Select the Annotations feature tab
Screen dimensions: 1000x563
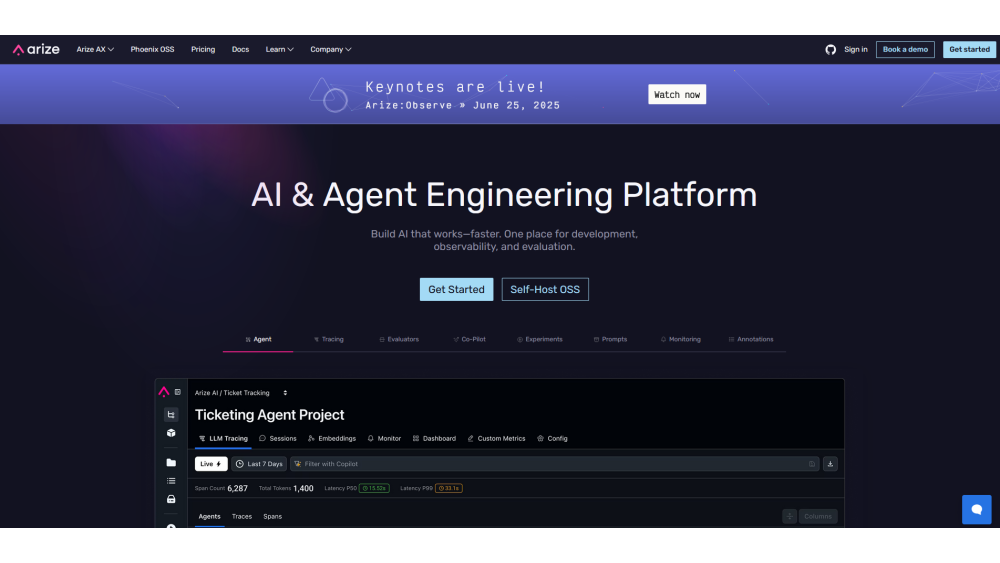751,339
